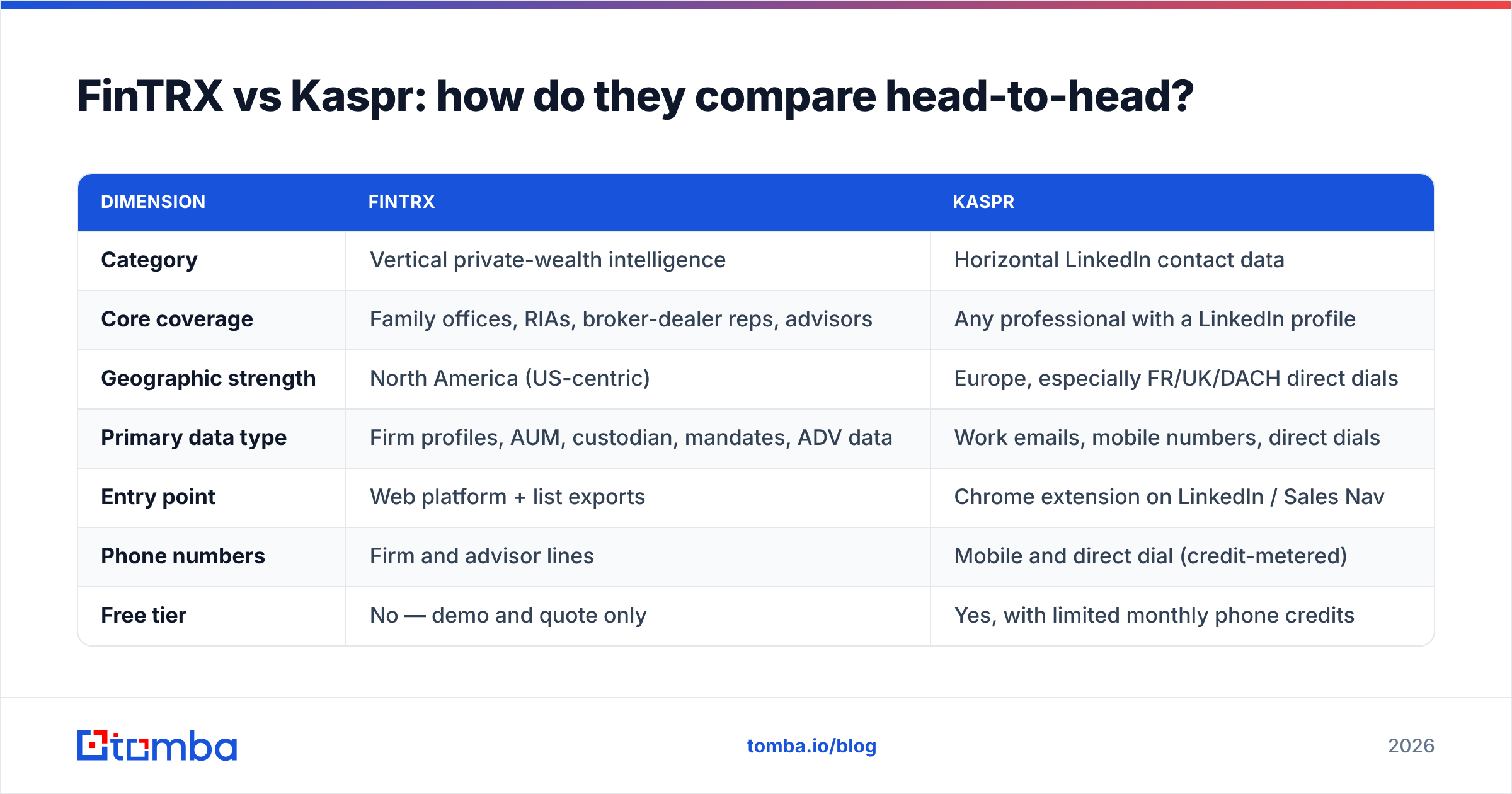Screen dimensions: 1512x794
Task: Click the Core coverage row label
Action: click(177, 319)
